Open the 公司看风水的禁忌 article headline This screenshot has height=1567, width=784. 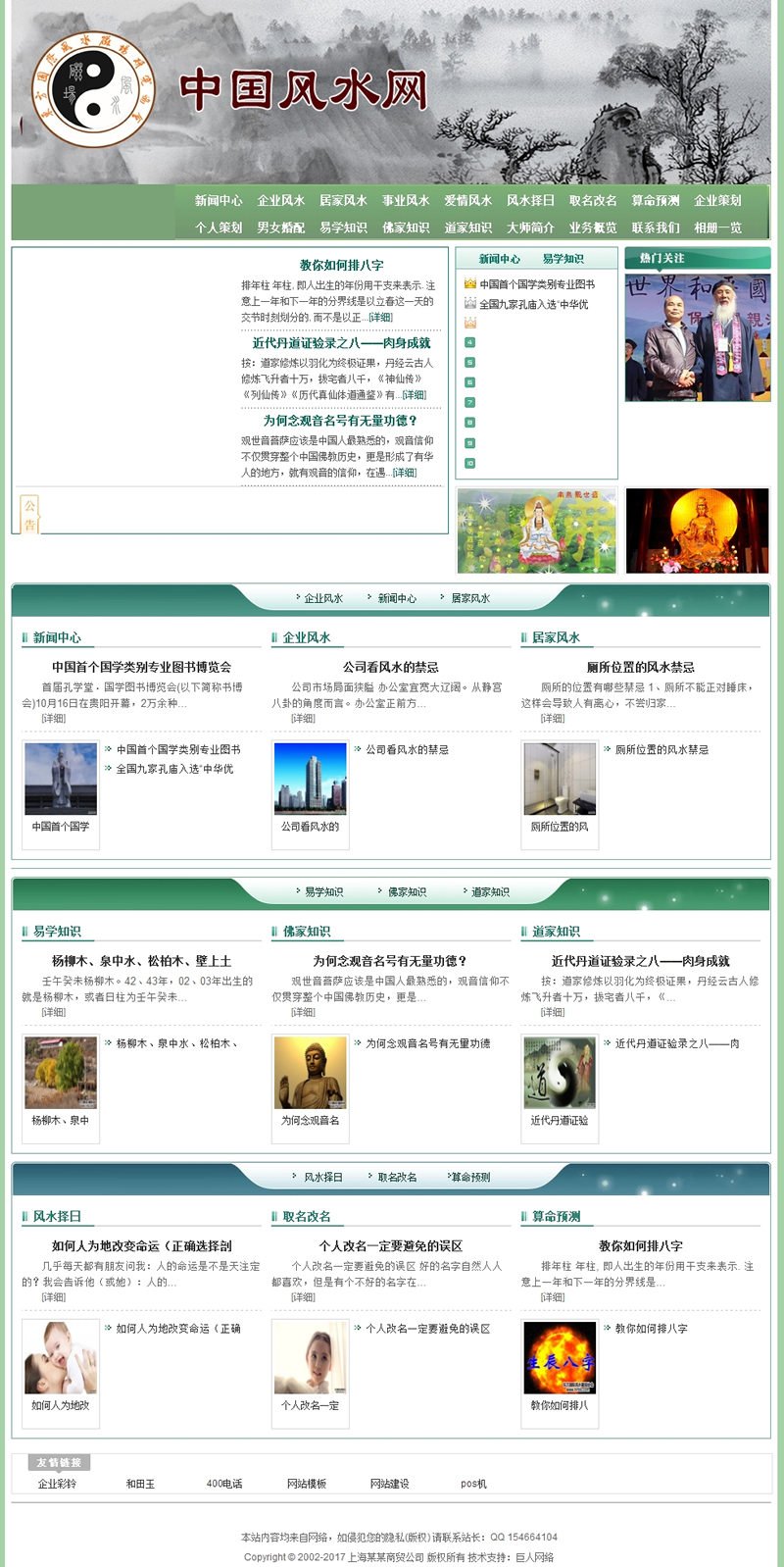390,667
